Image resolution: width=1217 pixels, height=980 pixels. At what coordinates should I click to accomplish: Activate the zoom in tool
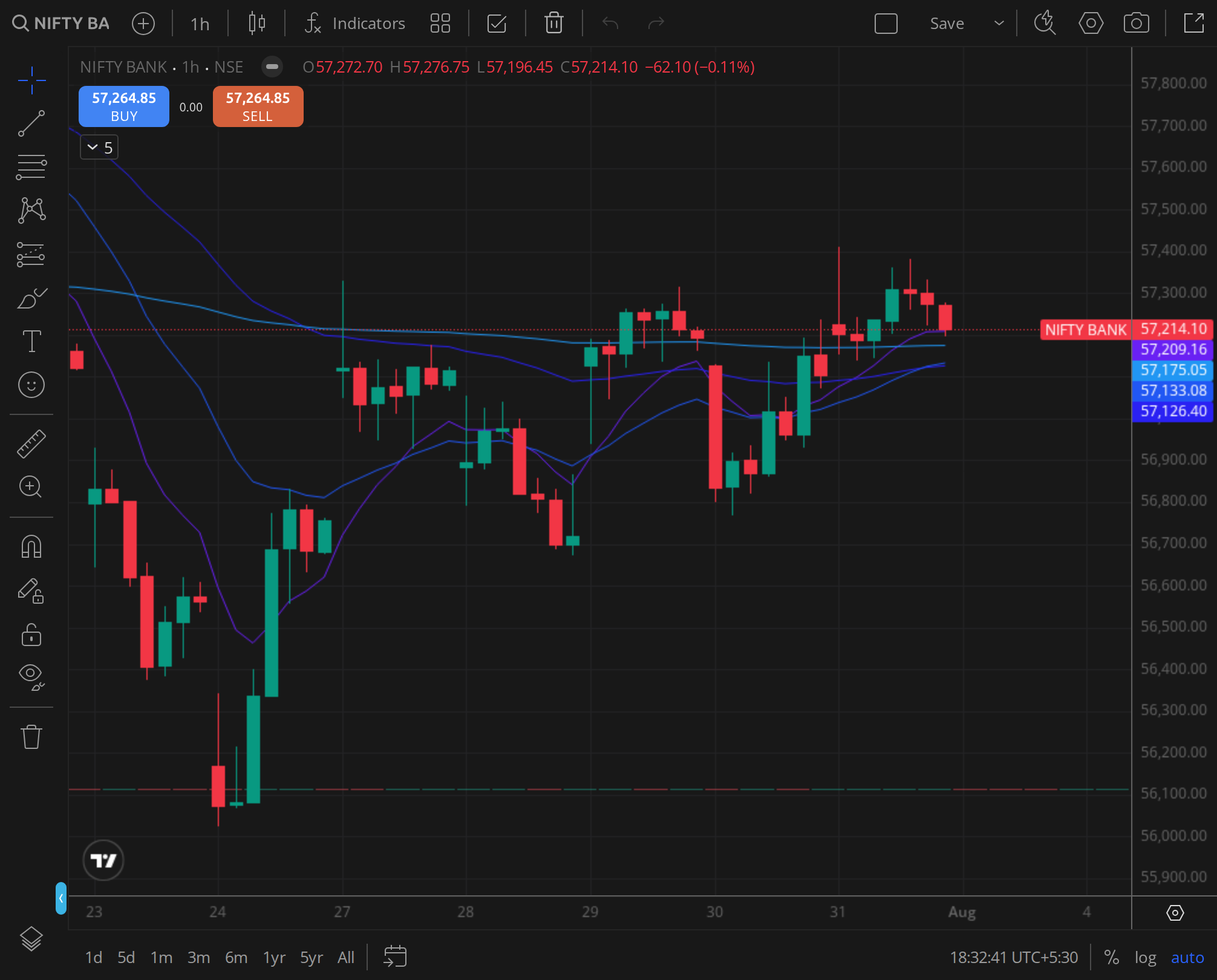[31, 487]
